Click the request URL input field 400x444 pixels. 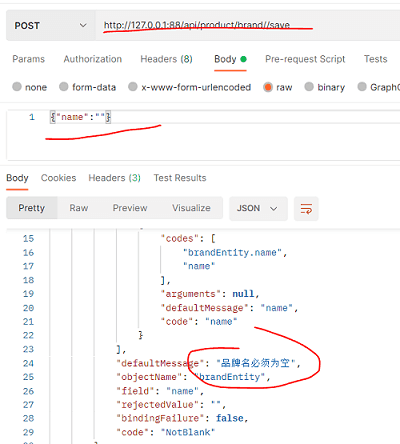pos(247,26)
